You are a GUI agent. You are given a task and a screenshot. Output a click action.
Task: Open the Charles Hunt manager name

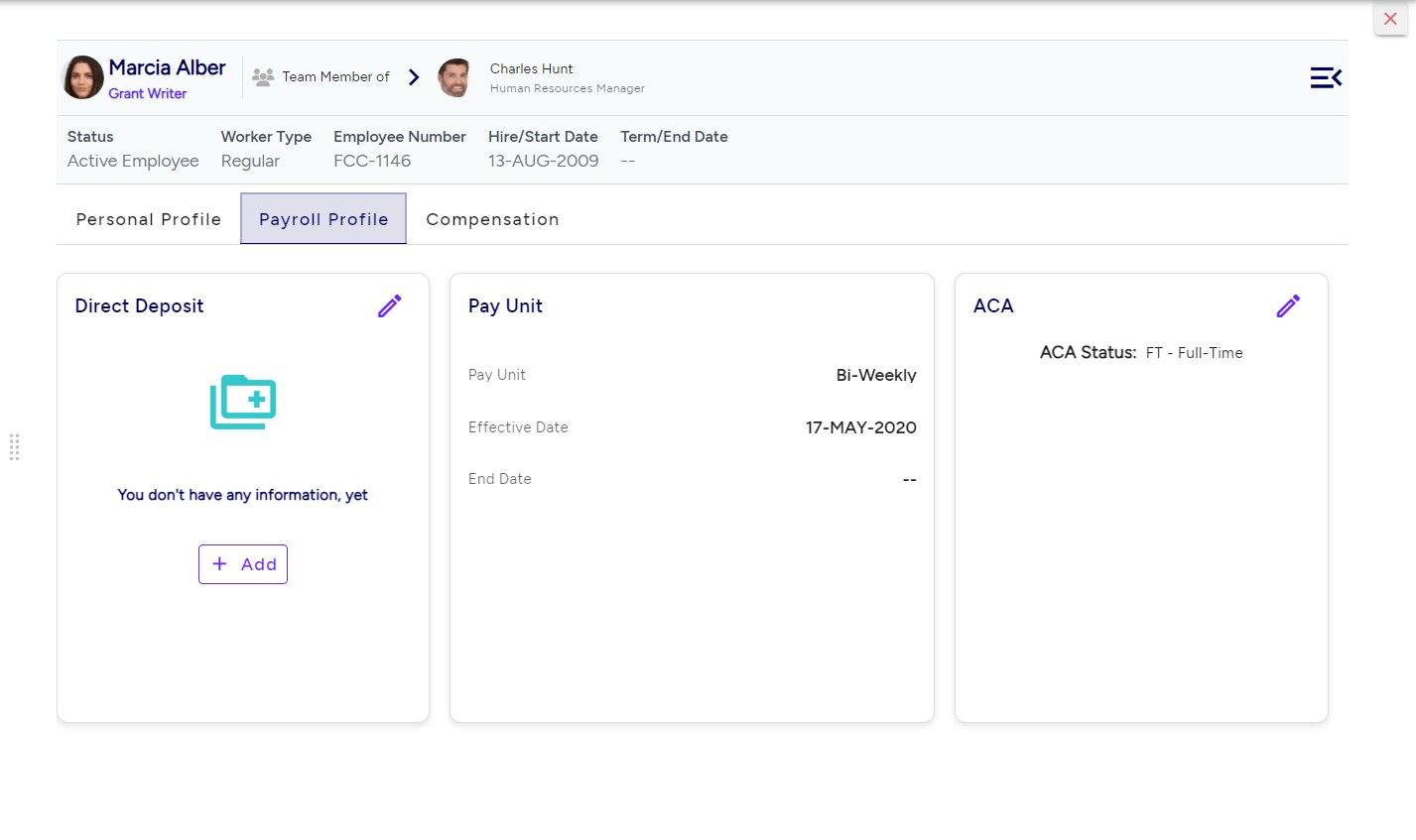[x=532, y=68]
